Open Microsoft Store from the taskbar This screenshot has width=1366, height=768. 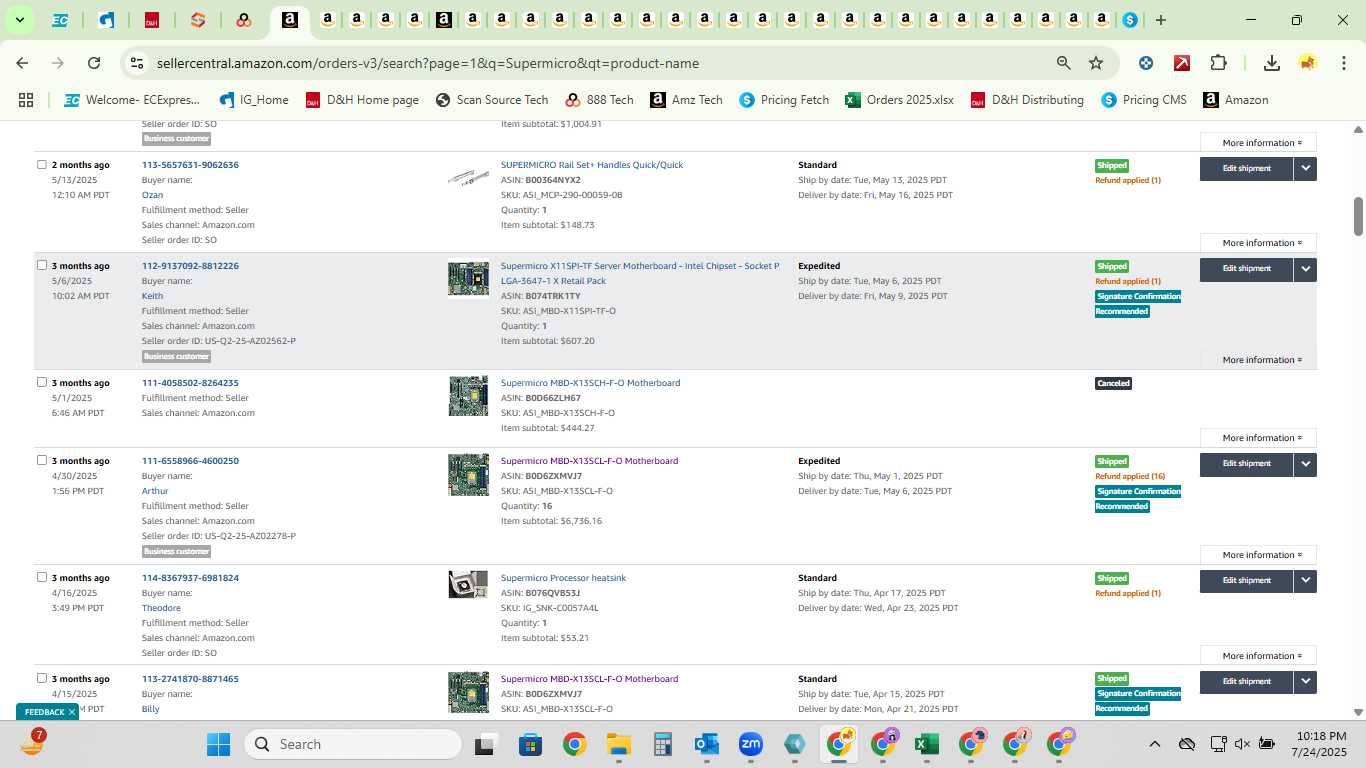tap(530, 744)
